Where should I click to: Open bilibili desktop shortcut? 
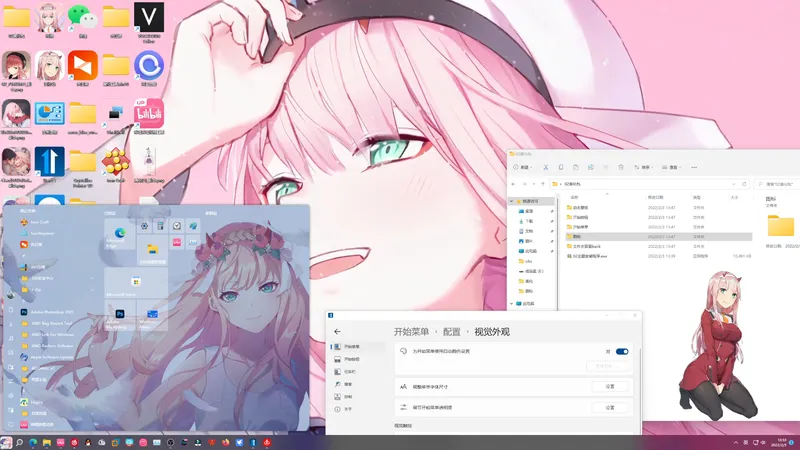[149, 117]
